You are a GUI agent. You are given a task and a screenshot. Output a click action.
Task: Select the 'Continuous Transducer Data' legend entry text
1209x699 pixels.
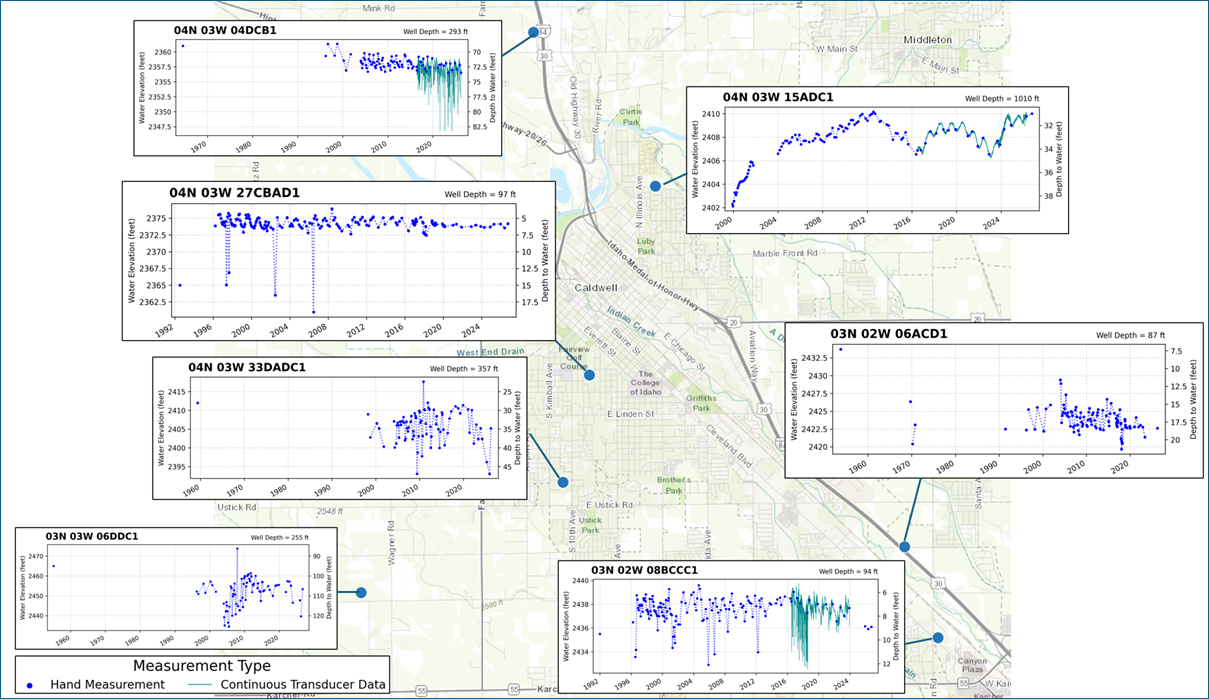(x=303, y=685)
